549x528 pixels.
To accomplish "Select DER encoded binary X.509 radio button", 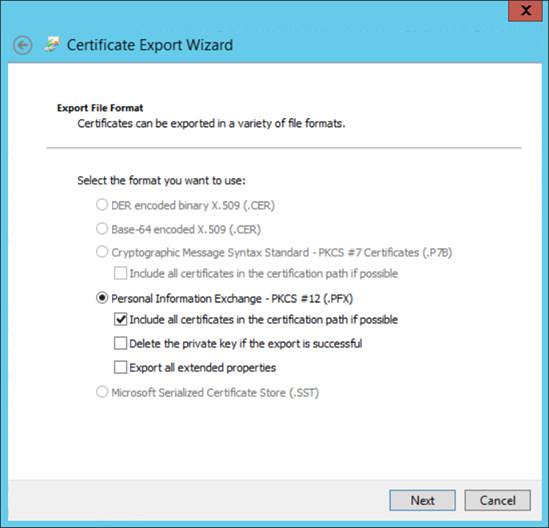I will point(102,205).
